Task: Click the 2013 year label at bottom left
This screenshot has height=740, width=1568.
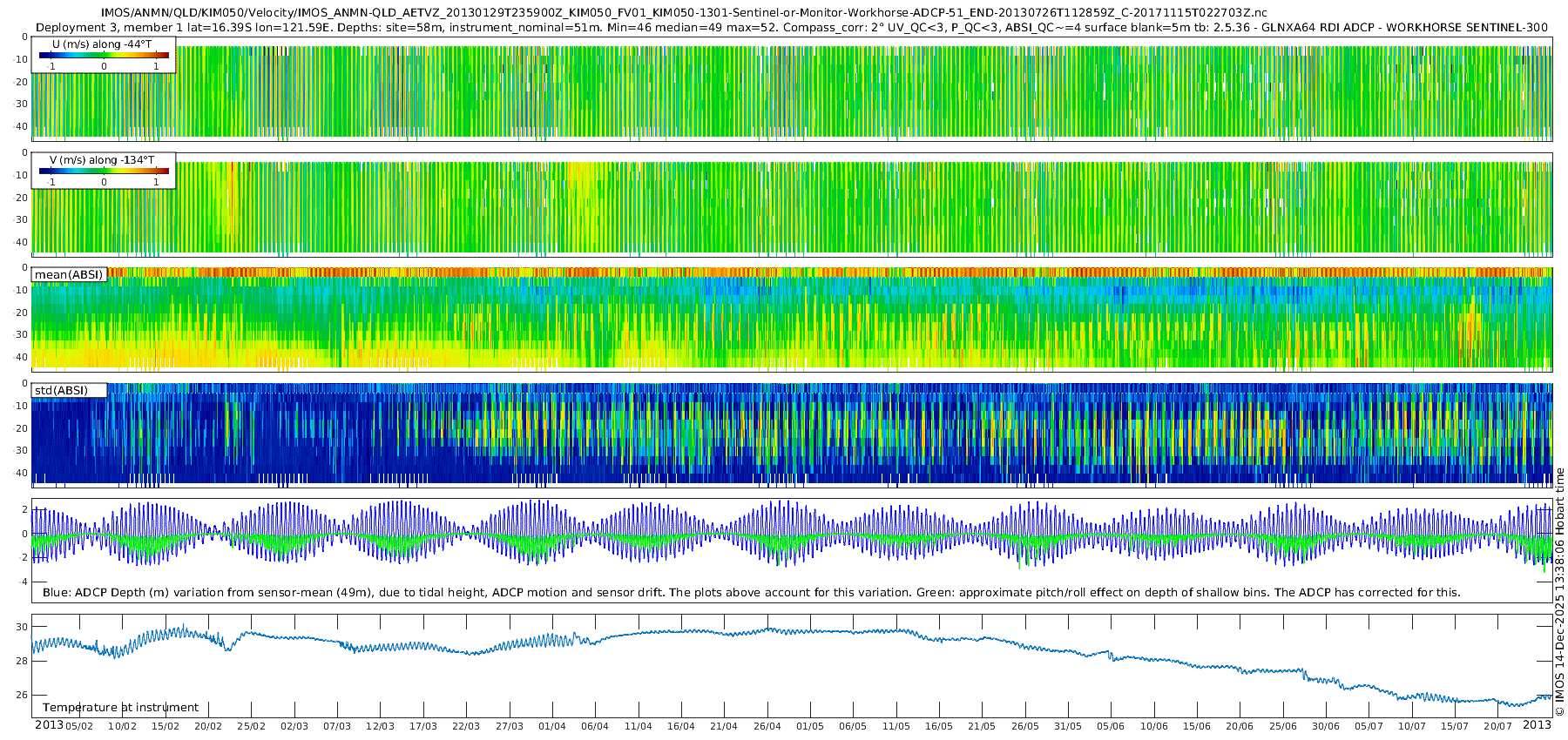Action: [x=49, y=725]
